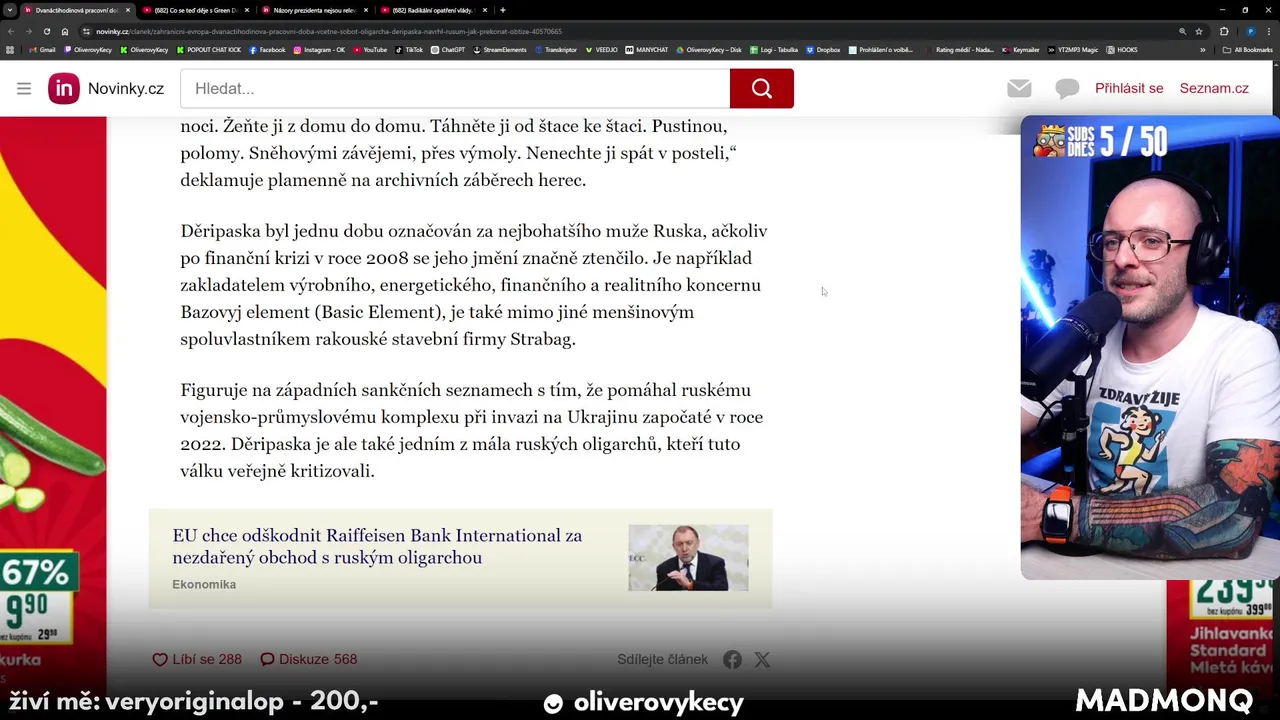1280x720 pixels.
Task: Click the Ekonomika category label
Action: [x=204, y=584]
